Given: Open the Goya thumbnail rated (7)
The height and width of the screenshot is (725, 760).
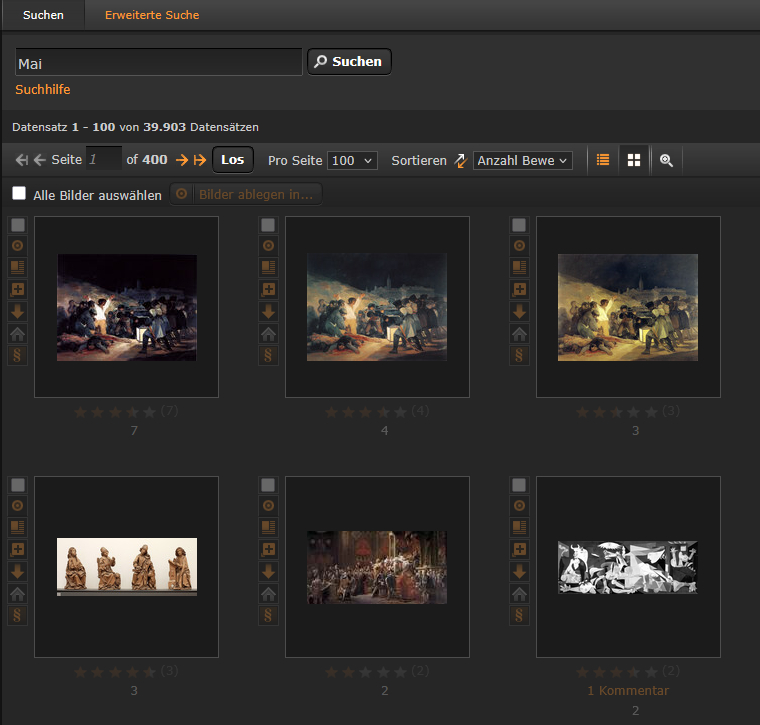Looking at the screenshot, I should pyautogui.click(x=127, y=307).
